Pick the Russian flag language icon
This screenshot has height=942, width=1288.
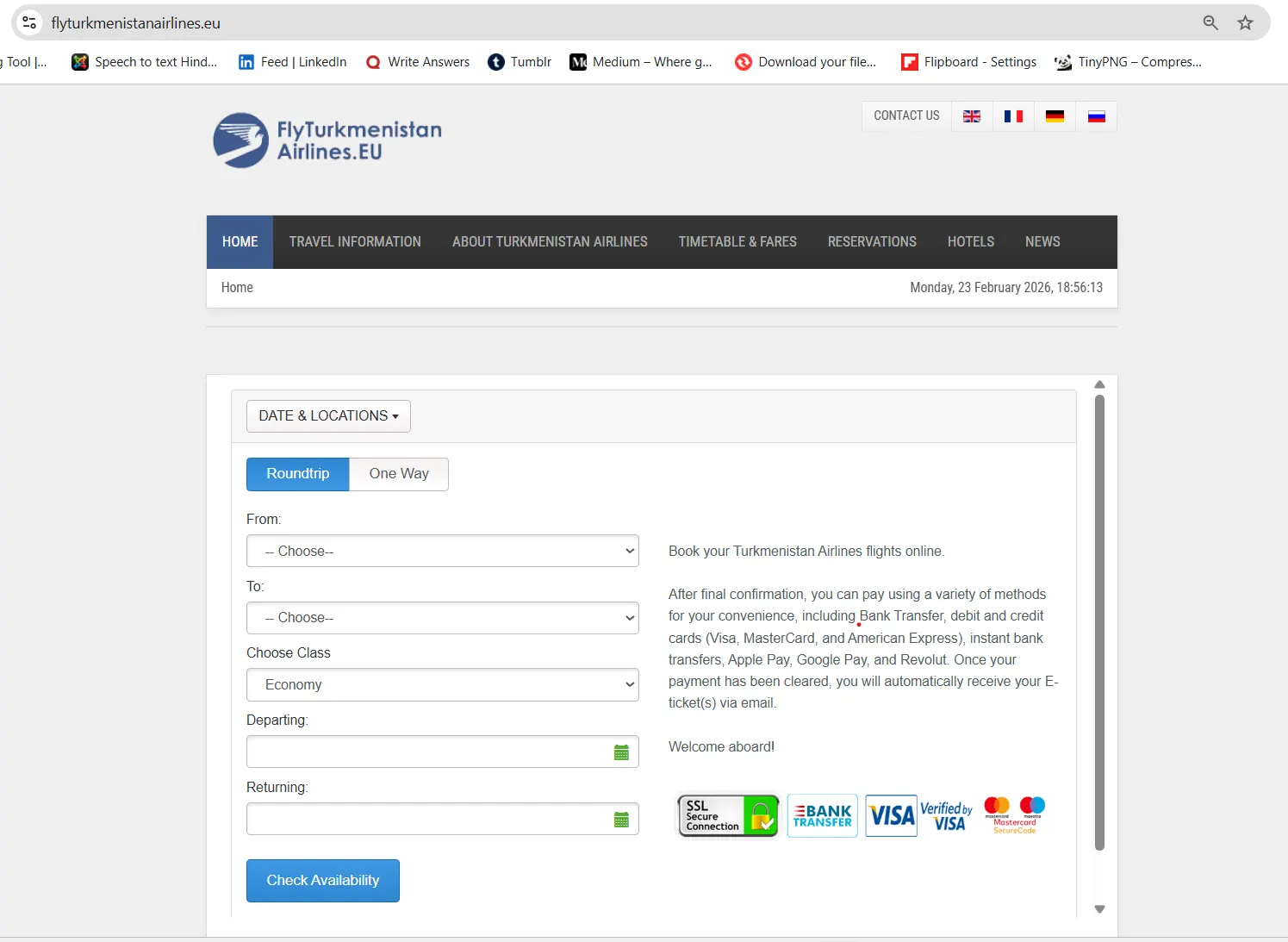(x=1096, y=116)
